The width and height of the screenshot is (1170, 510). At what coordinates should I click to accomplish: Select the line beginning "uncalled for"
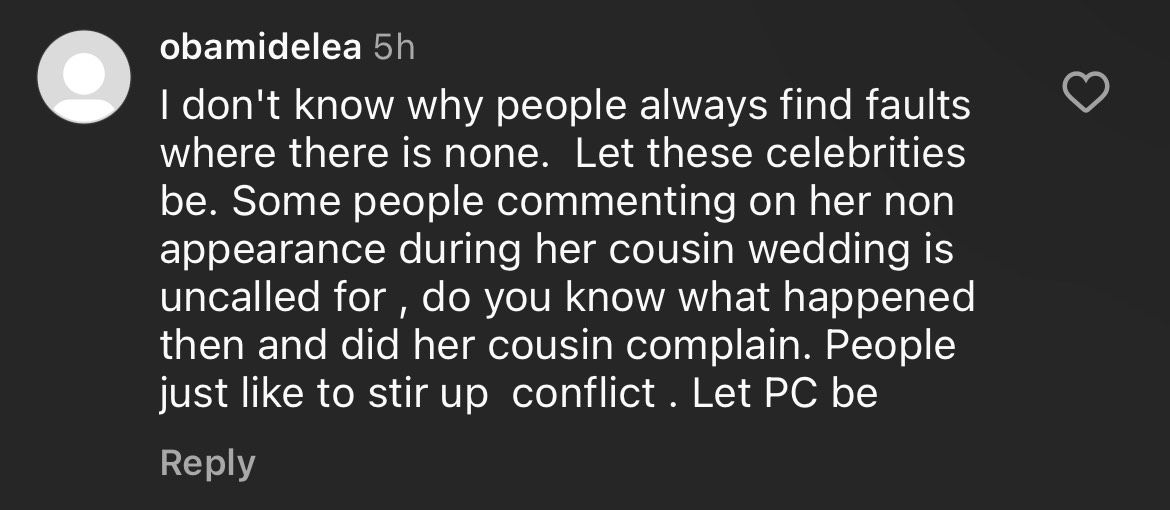pyautogui.click(x=567, y=297)
